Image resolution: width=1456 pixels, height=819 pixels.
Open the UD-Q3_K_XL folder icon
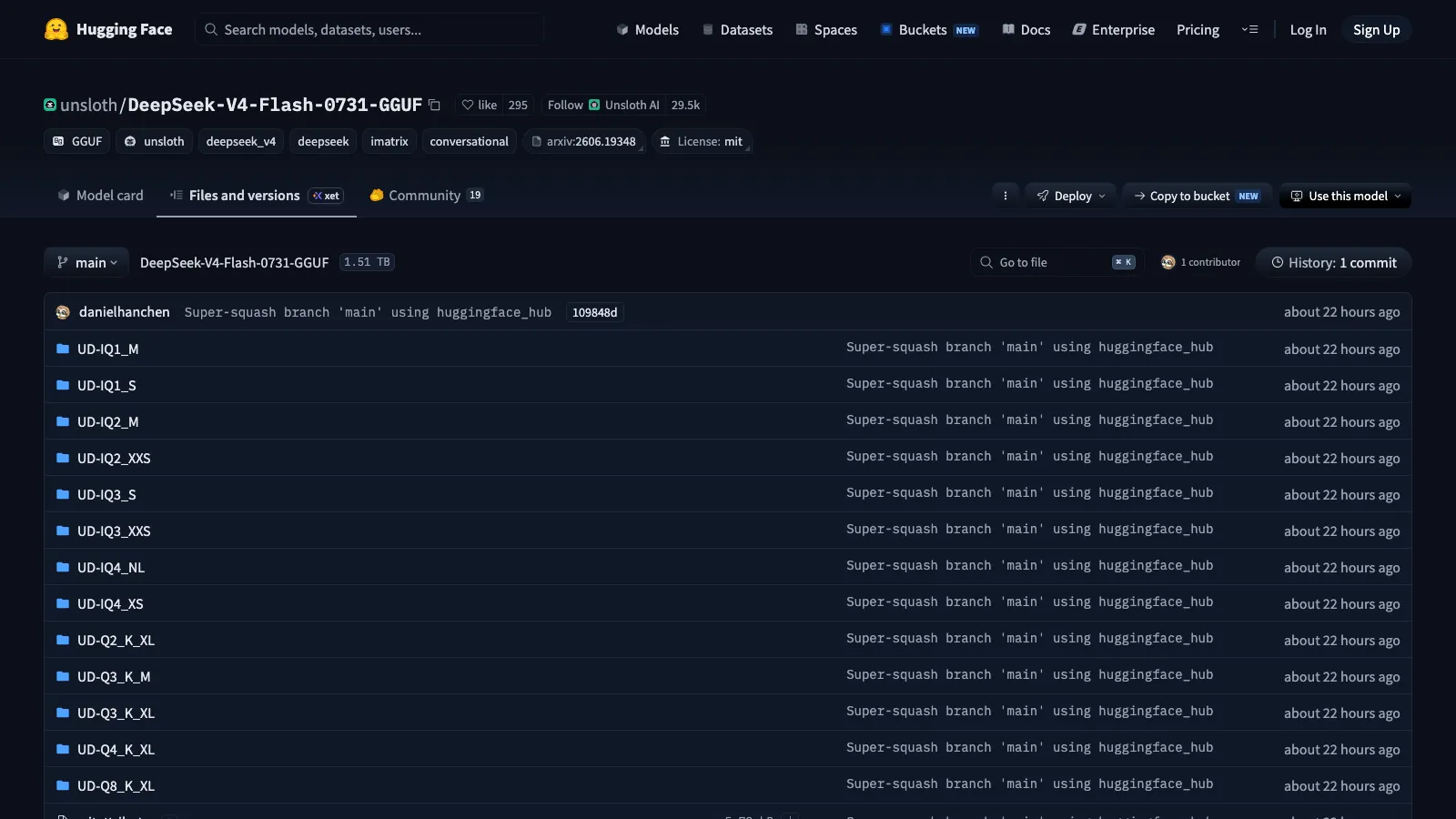[63, 713]
